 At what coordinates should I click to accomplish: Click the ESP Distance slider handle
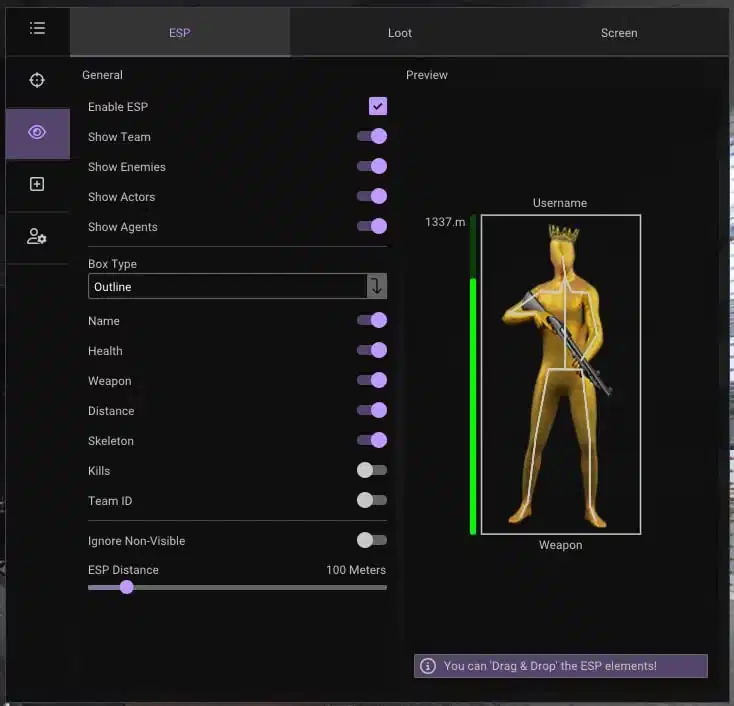click(x=126, y=587)
